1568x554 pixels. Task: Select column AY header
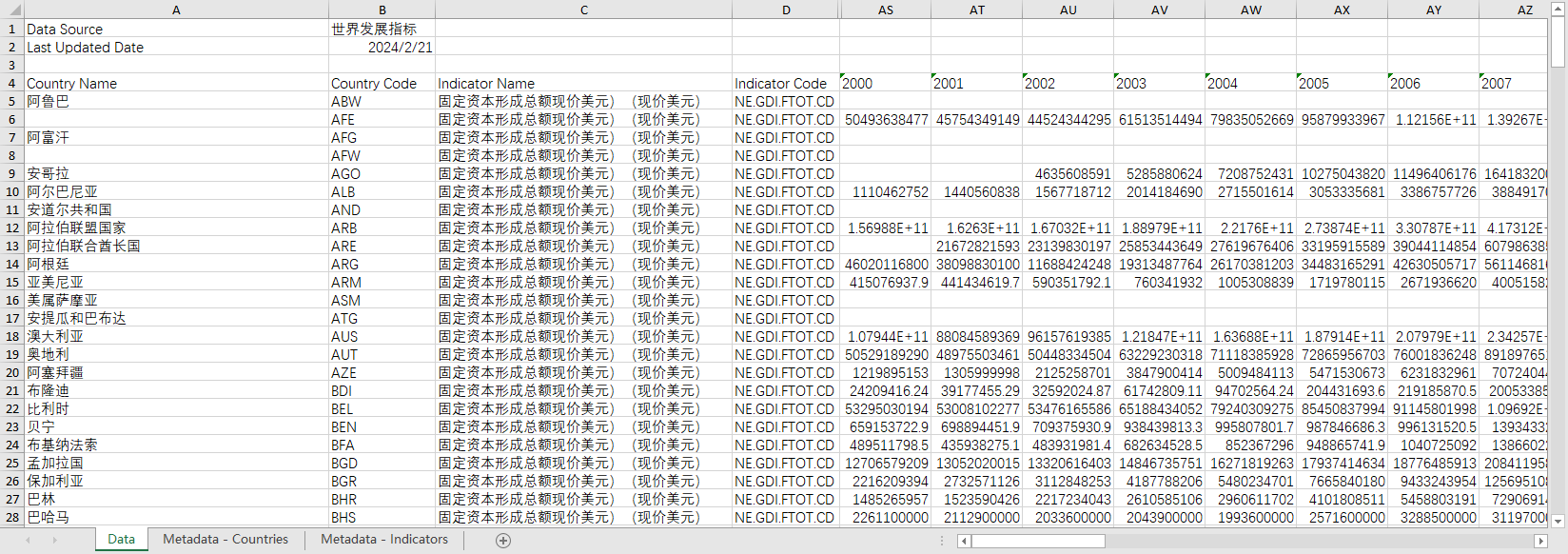pos(1433,10)
